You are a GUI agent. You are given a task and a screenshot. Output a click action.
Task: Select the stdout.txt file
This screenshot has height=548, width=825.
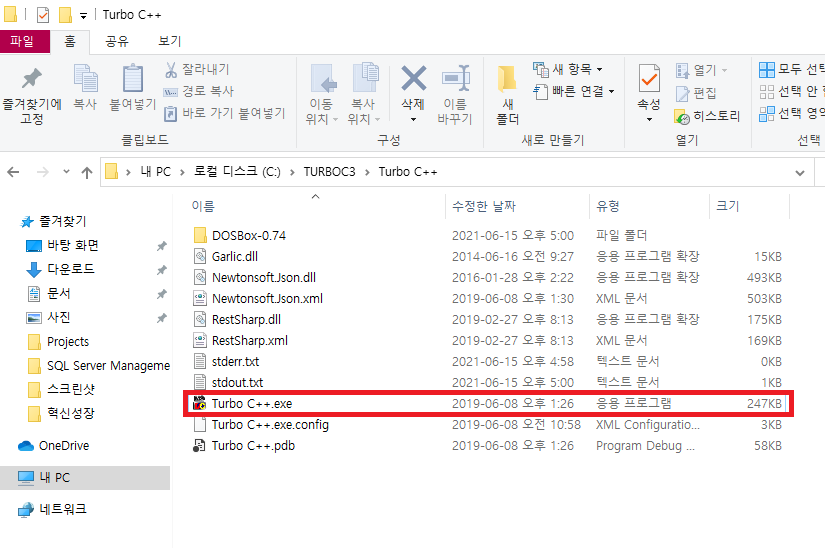click(488, 383)
